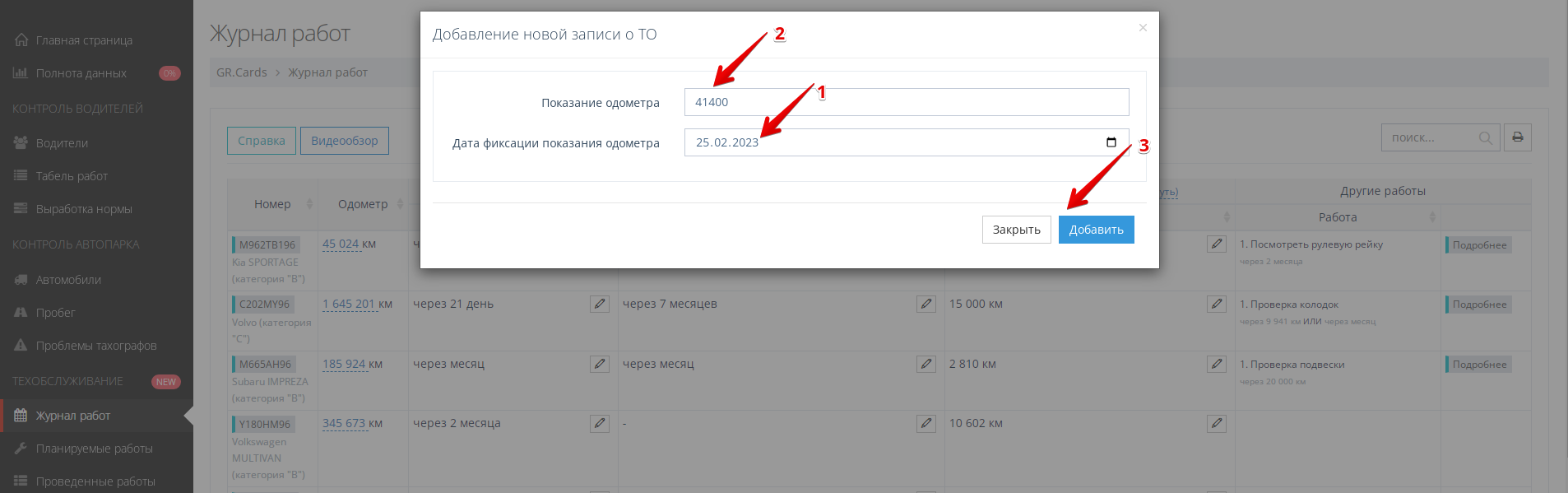
Task: Go to Автомобили sidebar section
Action: (68, 280)
